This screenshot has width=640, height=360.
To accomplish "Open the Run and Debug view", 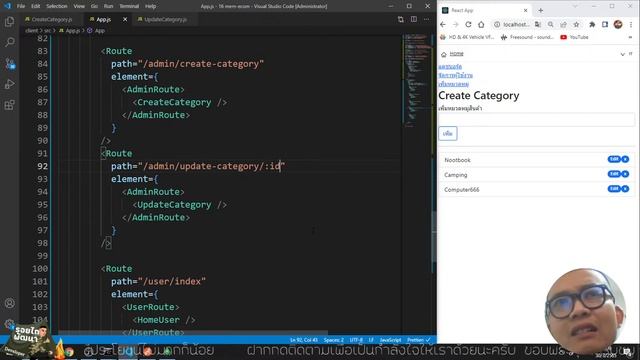I will click(9, 84).
